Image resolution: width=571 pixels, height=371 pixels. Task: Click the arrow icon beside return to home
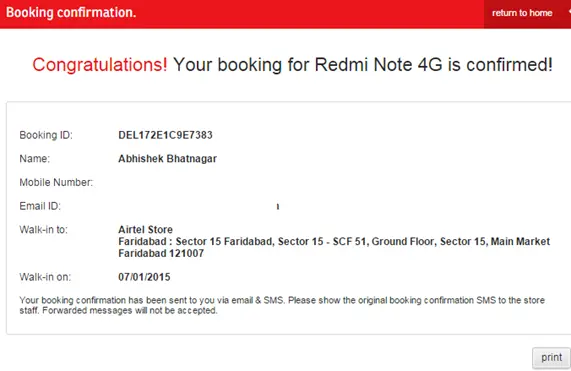coord(569,12)
